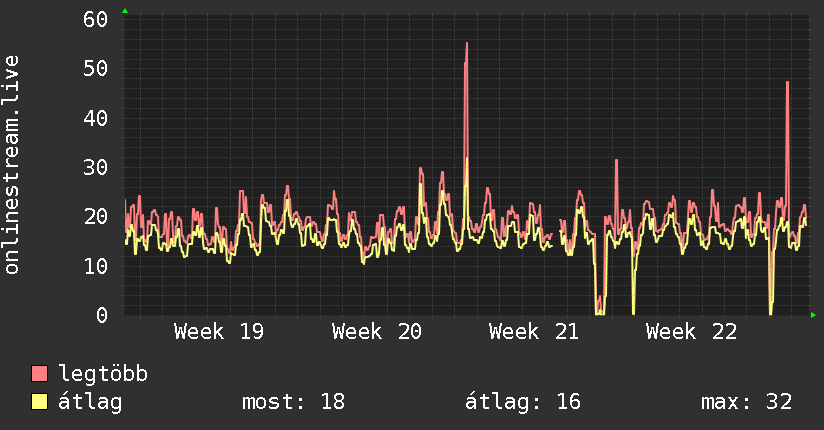Click the 30 y-axis value label
This screenshot has width=824, height=430.
95,168
